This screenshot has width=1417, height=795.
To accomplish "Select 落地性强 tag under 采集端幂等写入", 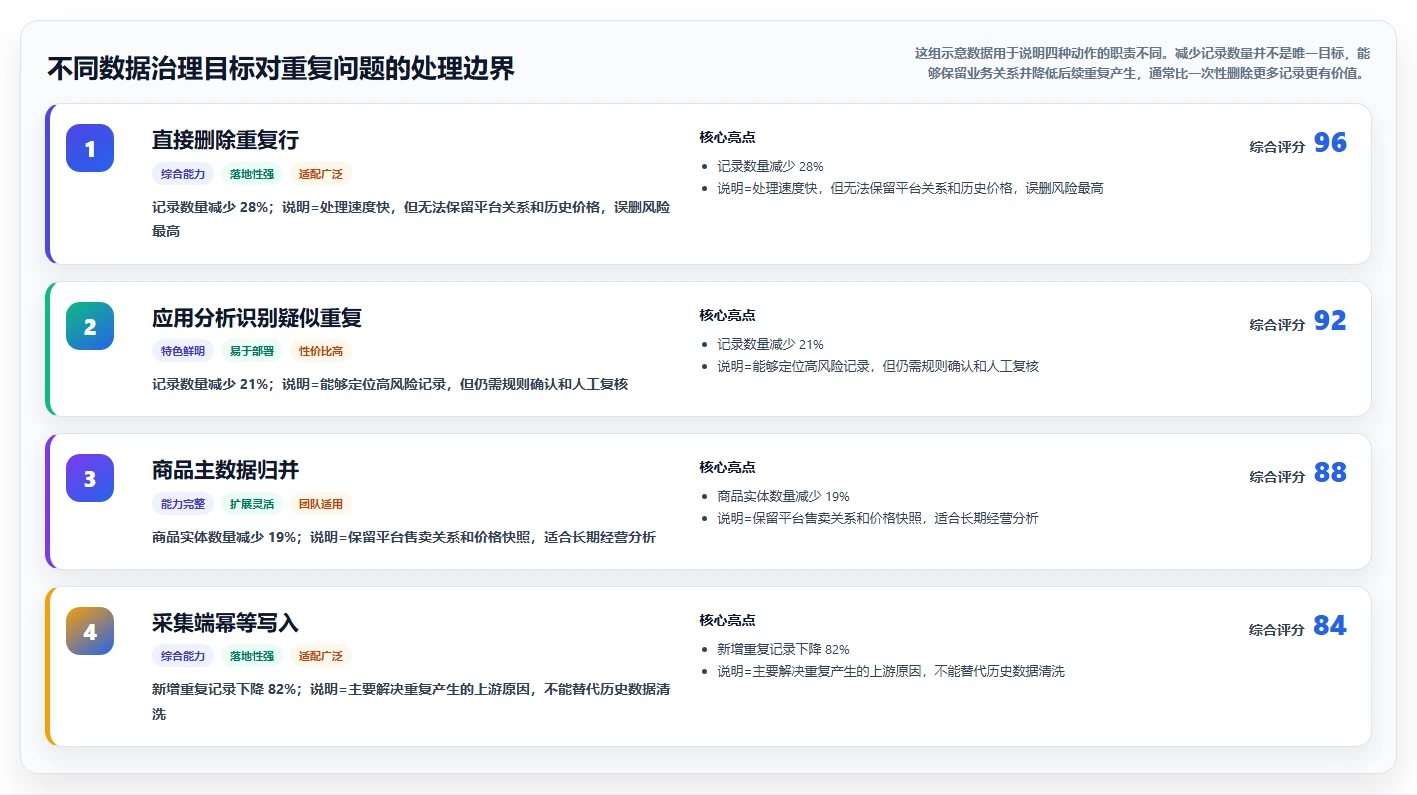I will click(252, 656).
